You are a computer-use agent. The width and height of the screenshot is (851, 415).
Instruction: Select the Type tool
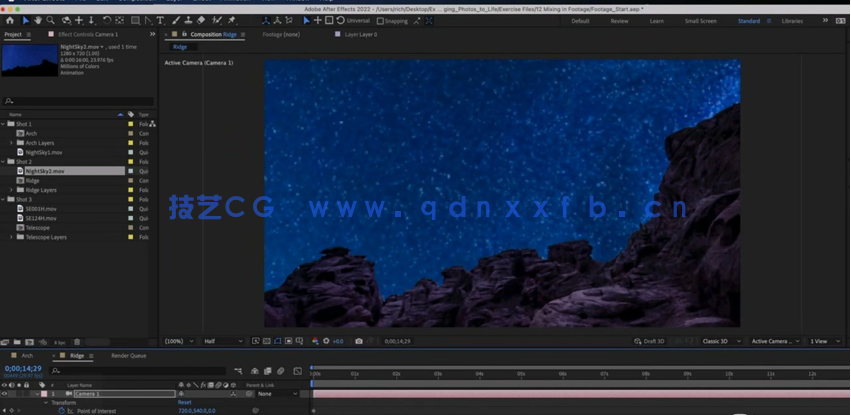click(x=160, y=20)
